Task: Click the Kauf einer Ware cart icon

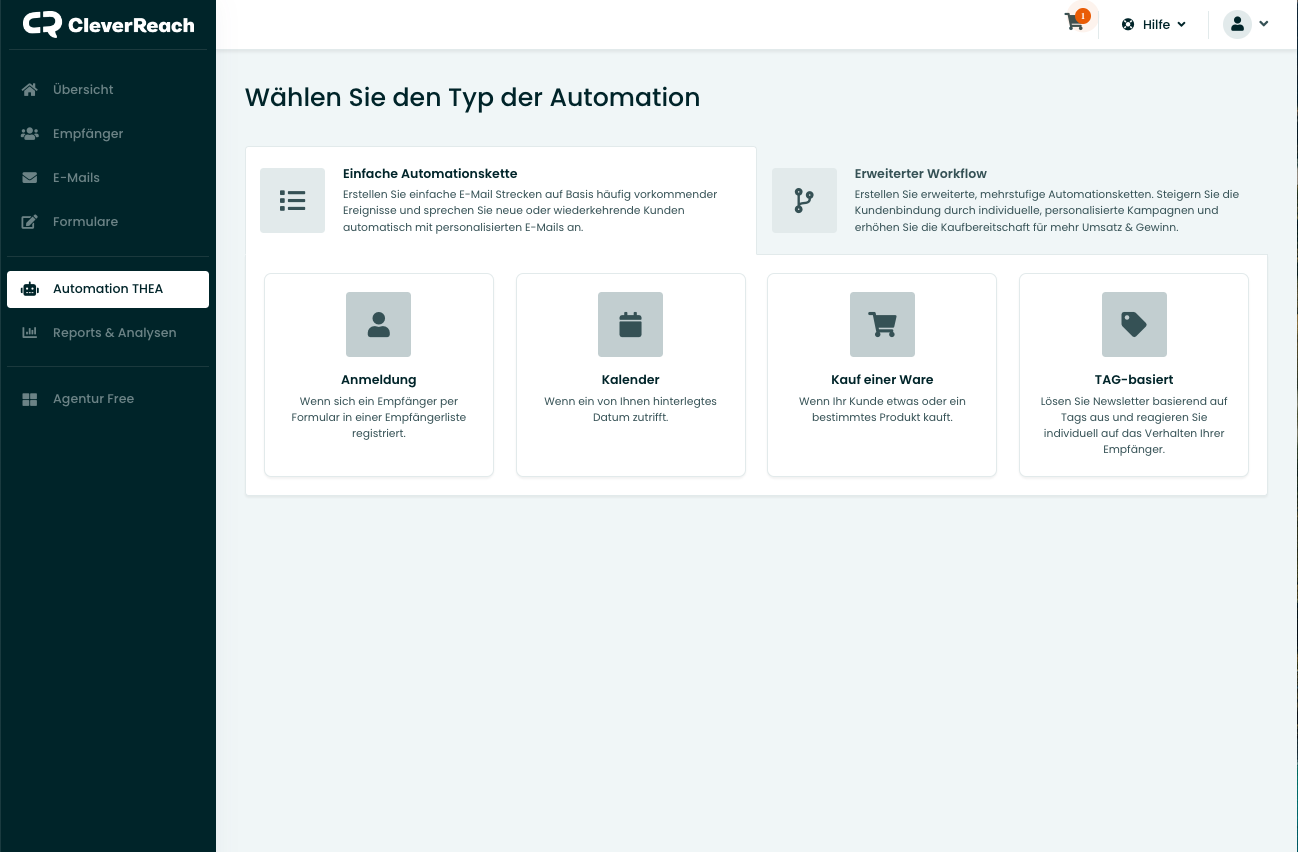Action: [882, 324]
